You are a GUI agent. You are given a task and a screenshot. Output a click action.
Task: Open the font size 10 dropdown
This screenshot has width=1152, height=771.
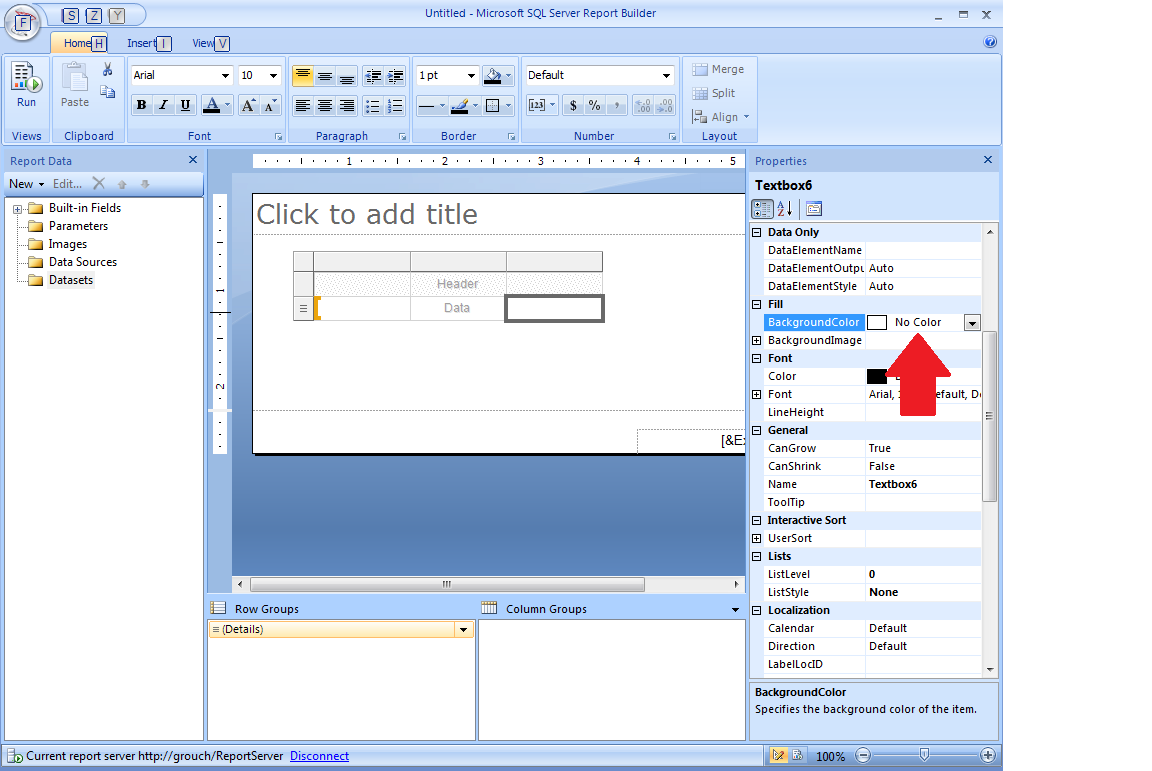tap(273, 76)
